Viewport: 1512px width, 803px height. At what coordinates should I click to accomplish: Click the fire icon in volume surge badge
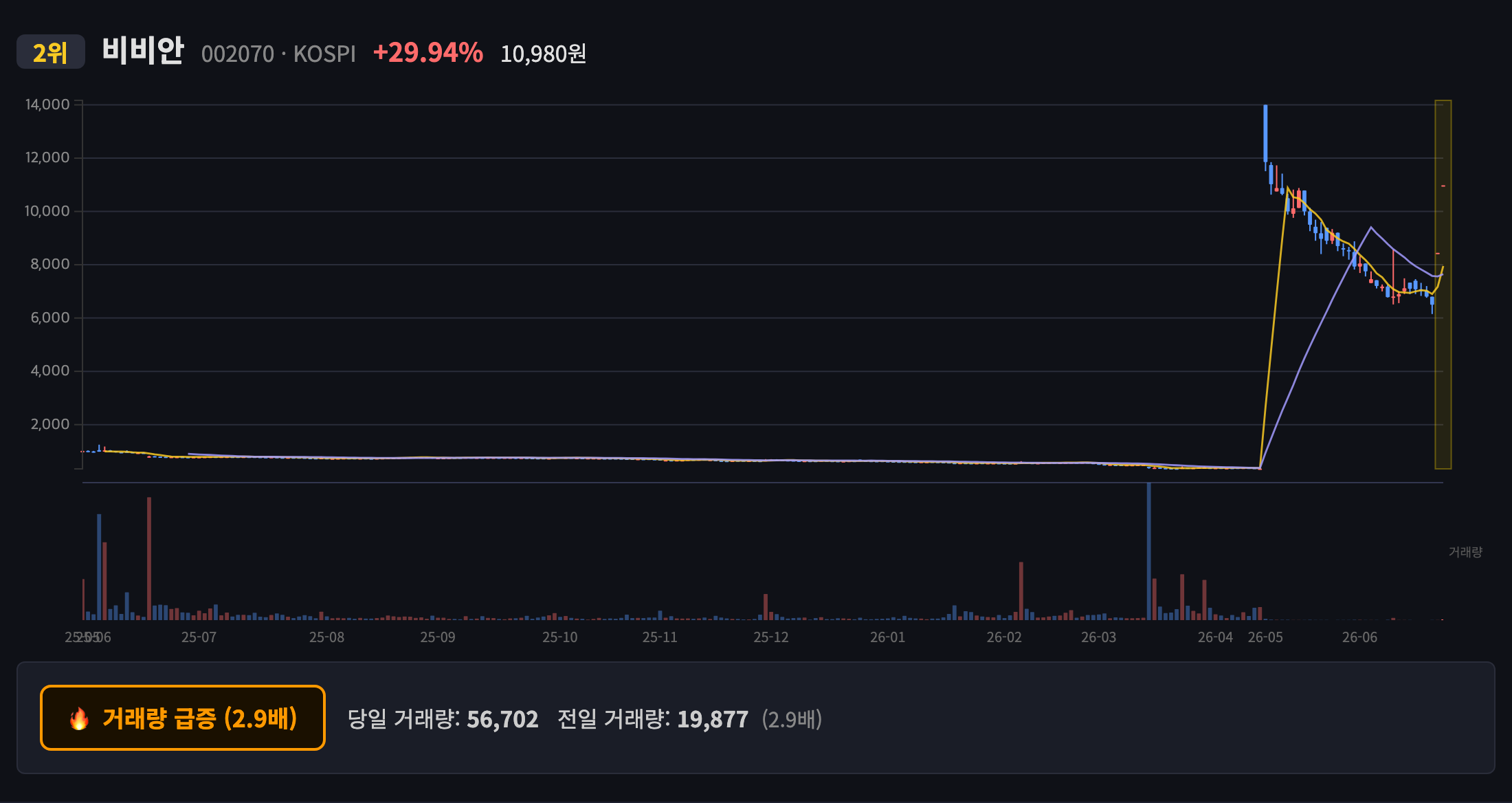[79, 718]
